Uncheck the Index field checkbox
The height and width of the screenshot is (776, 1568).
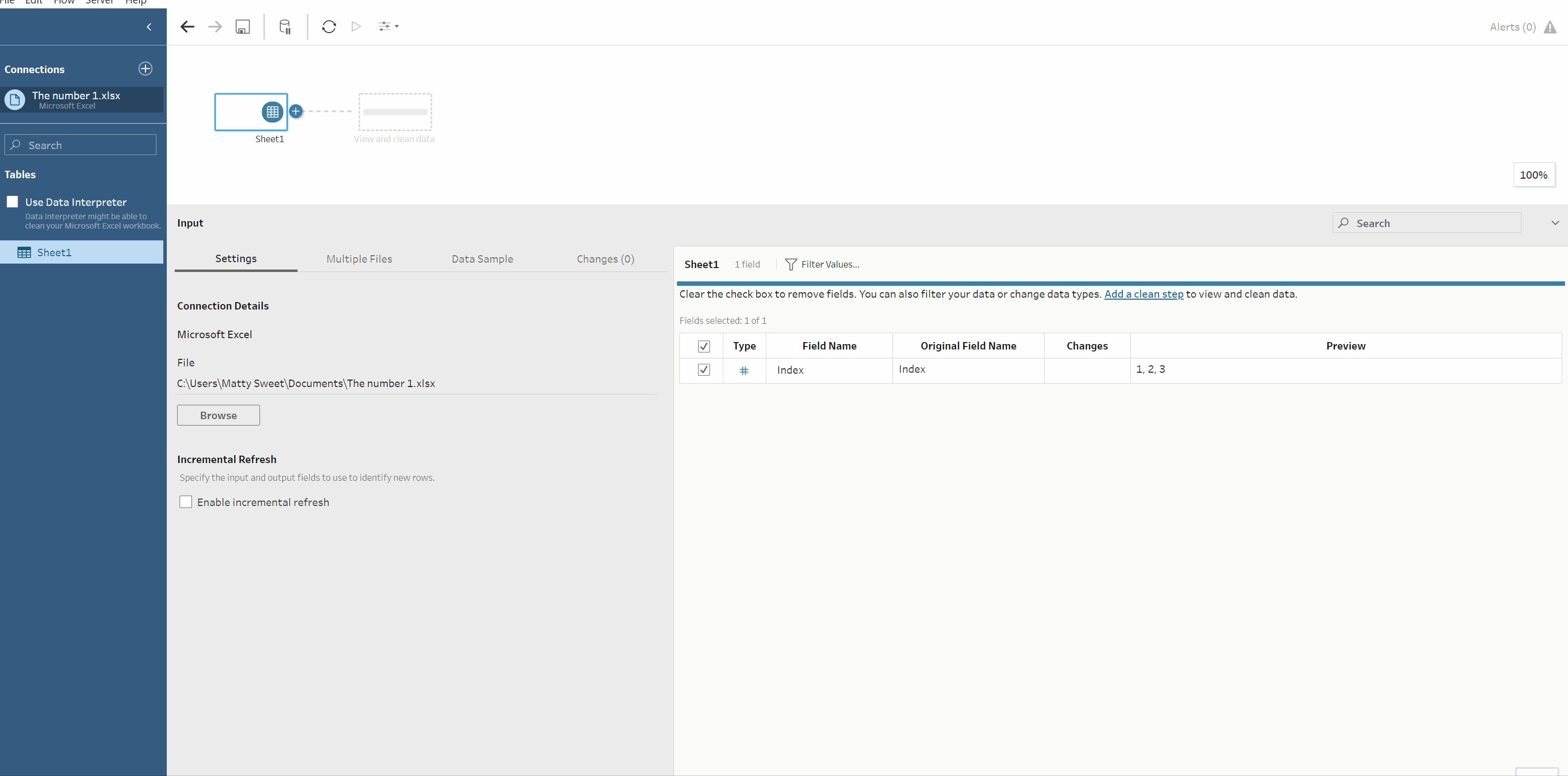(704, 370)
